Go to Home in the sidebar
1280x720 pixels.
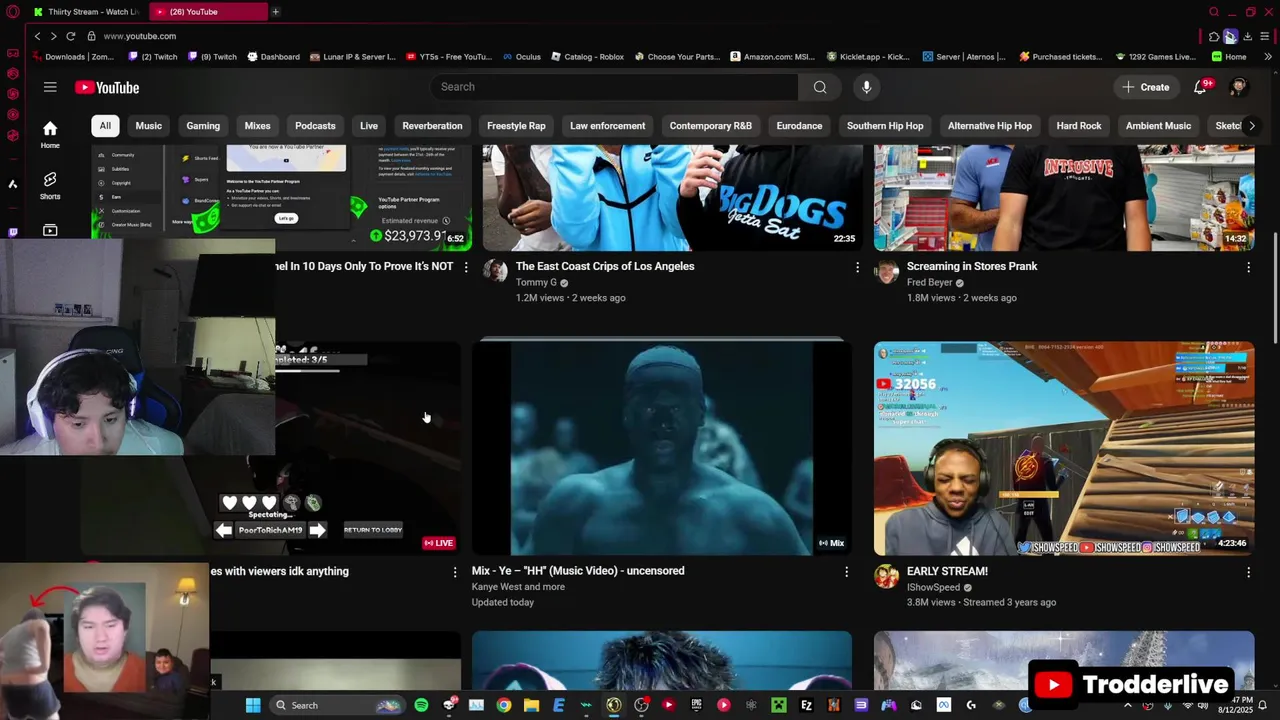coord(50,134)
